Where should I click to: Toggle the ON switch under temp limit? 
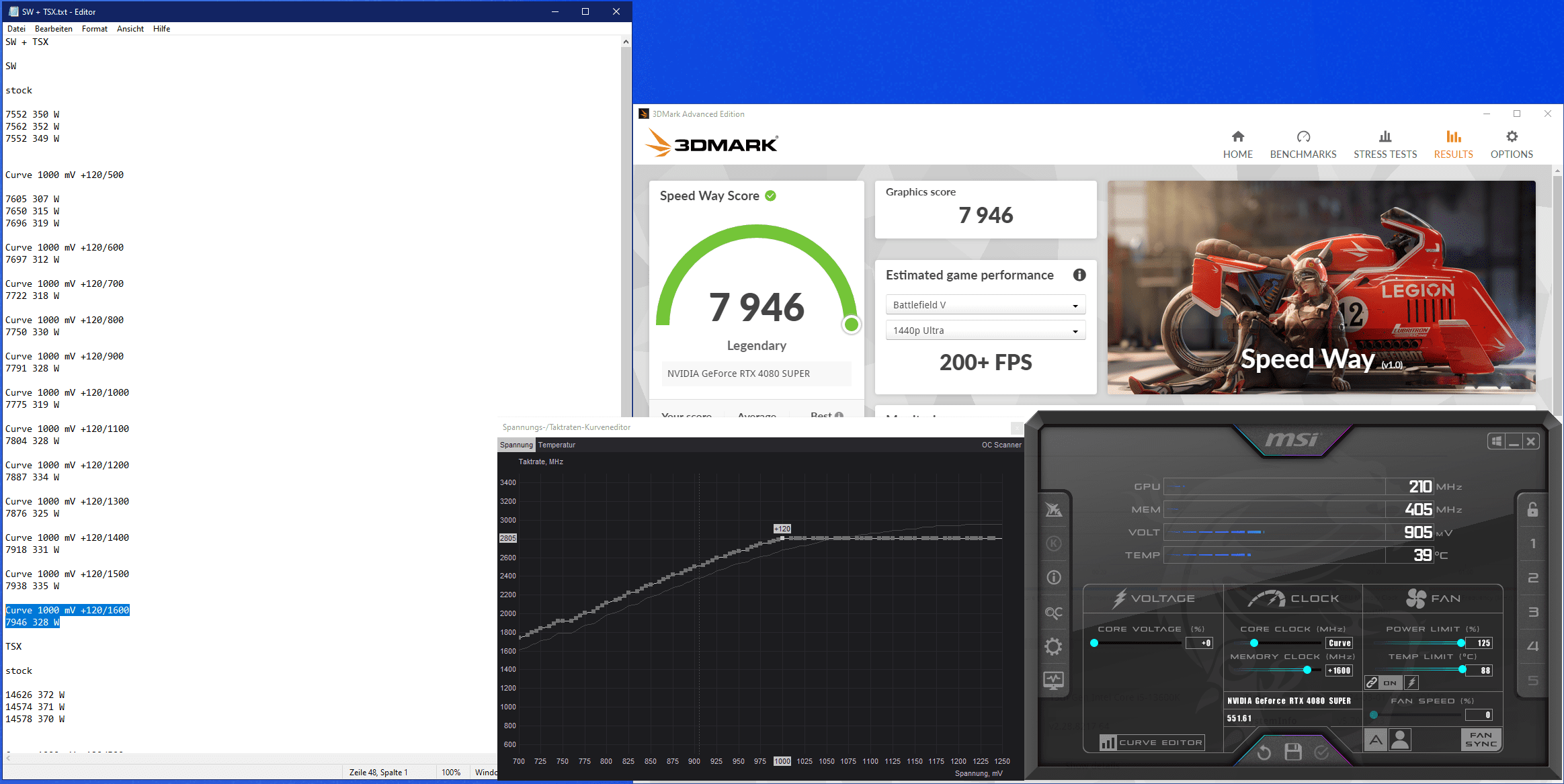(1390, 683)
